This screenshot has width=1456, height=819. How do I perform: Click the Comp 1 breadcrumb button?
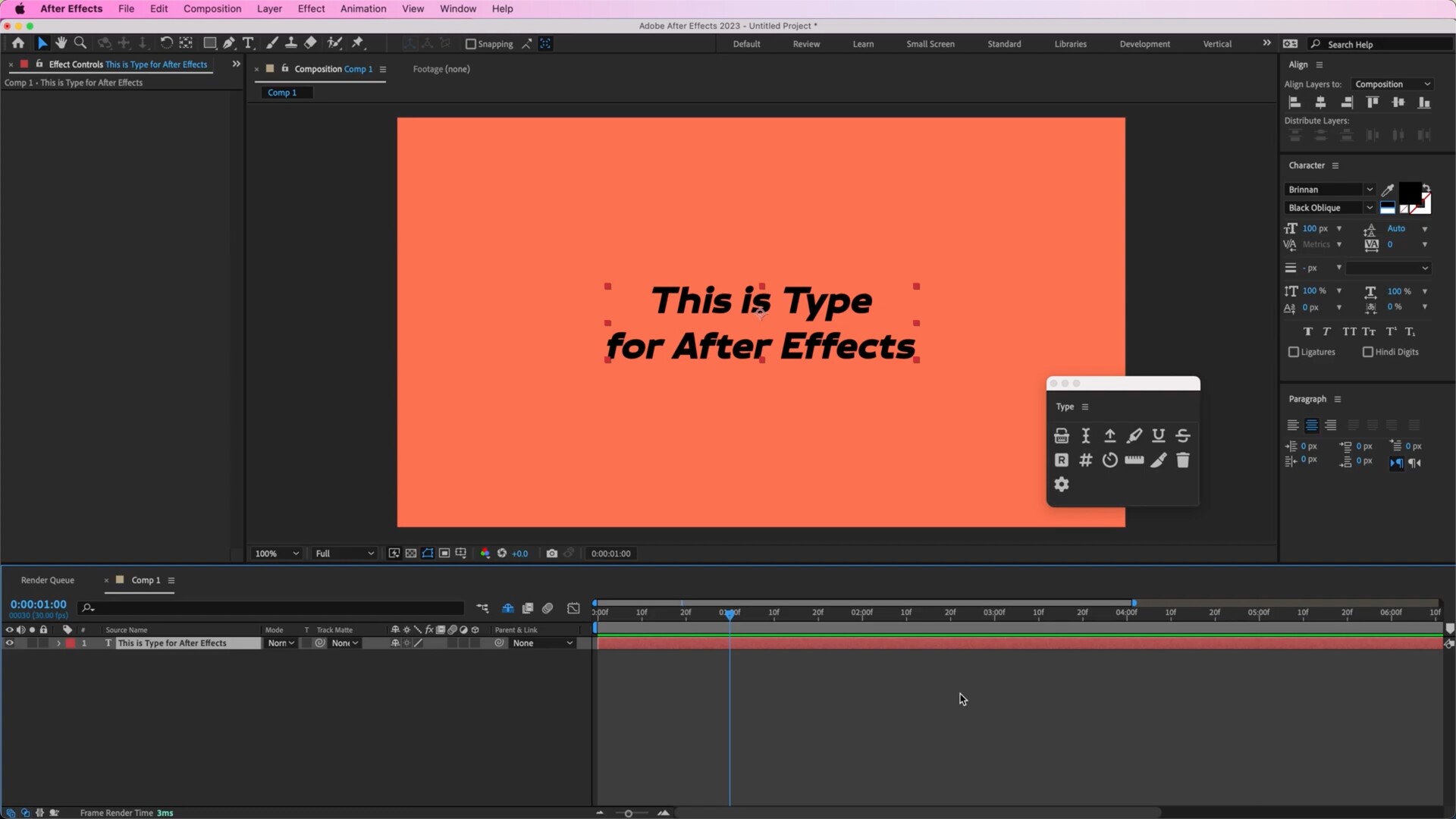pyautogui.click(x=287, y=93)
